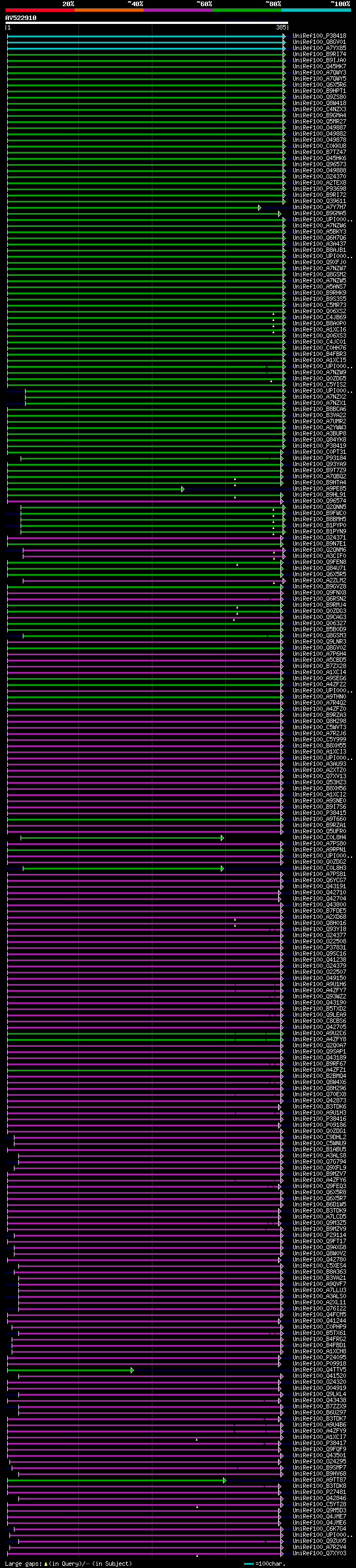Select hit label UniRef100_A5BKY3

coord(319,232)
